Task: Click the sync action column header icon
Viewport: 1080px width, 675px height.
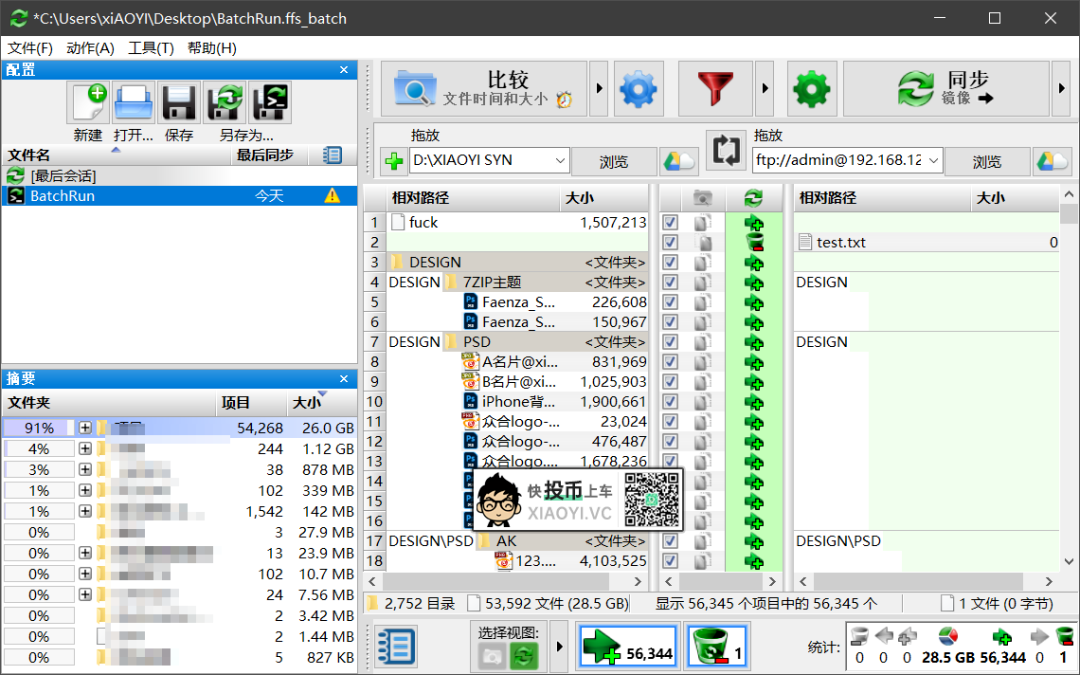Action: [753, 198]
